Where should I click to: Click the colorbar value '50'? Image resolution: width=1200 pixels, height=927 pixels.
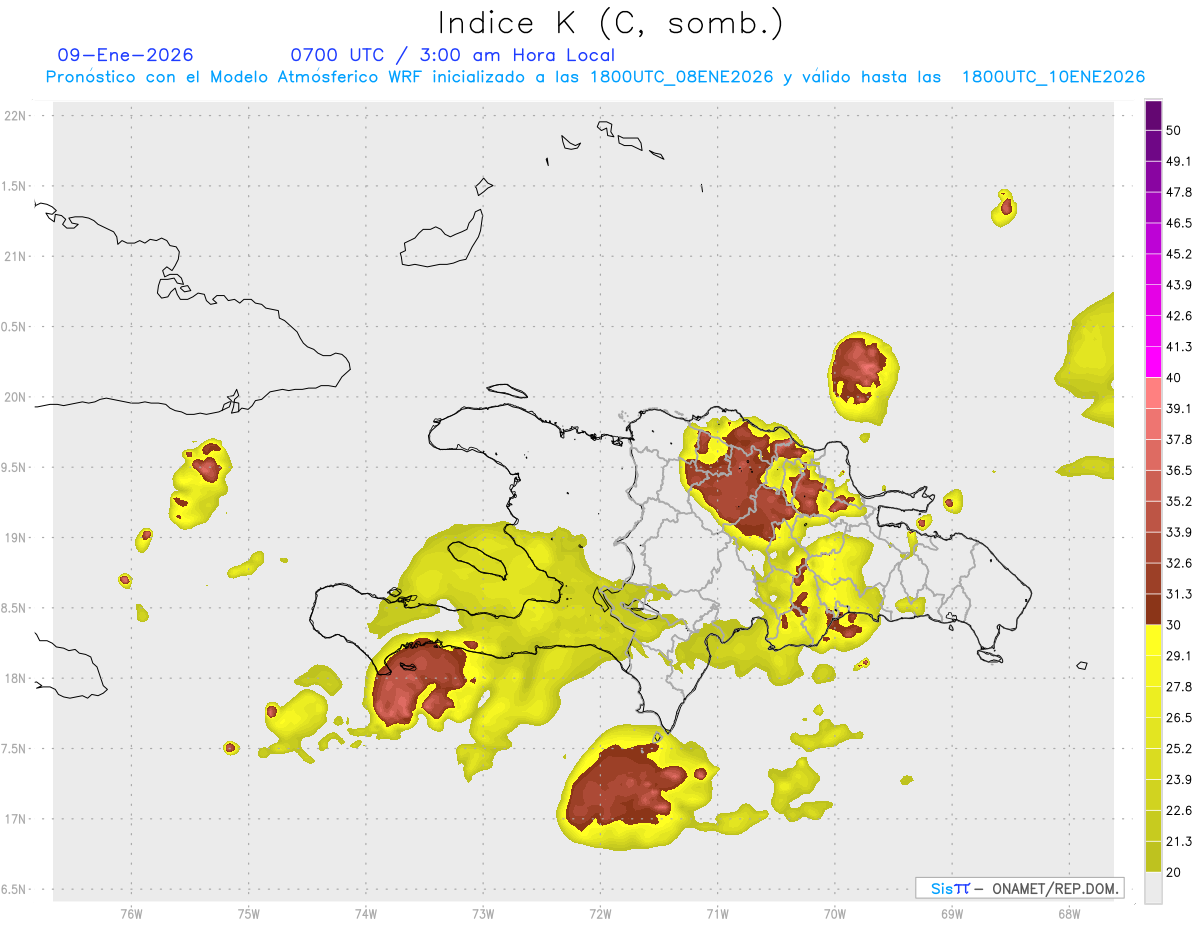pos(1174,130)
